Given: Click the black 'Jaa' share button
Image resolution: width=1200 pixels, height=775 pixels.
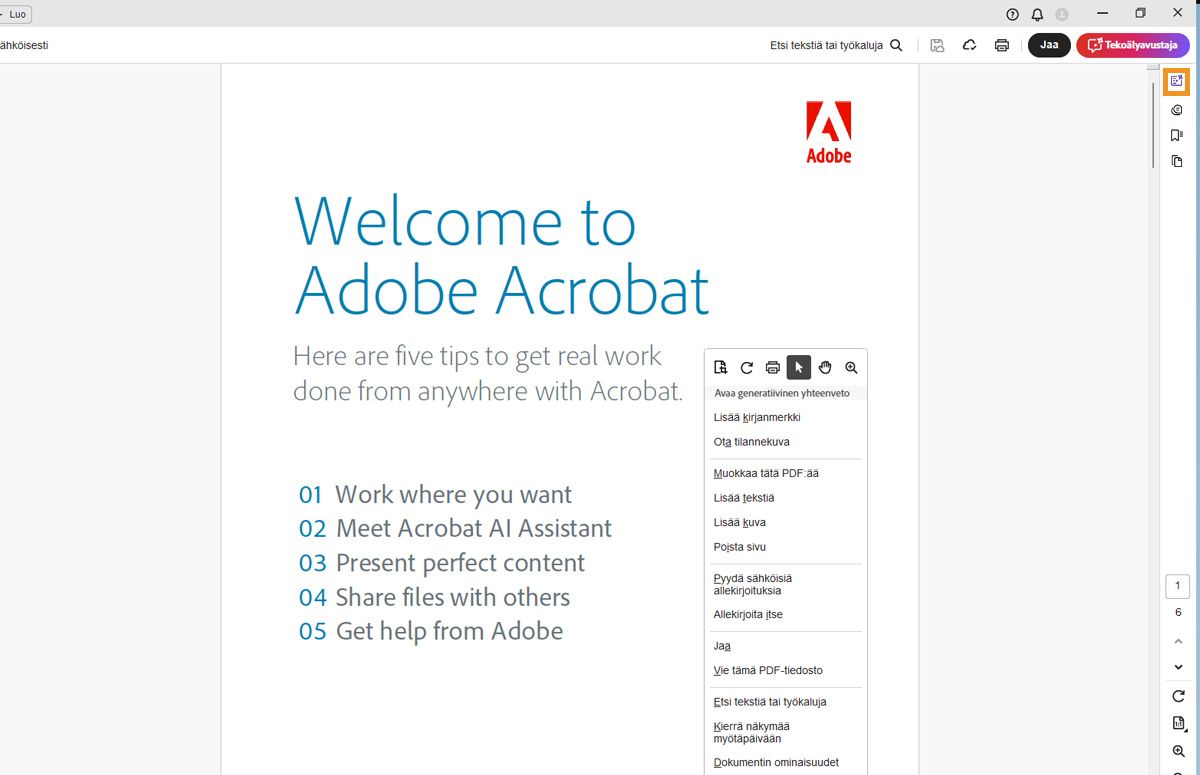Looking at the screenshot, I should pos(1049,45).
